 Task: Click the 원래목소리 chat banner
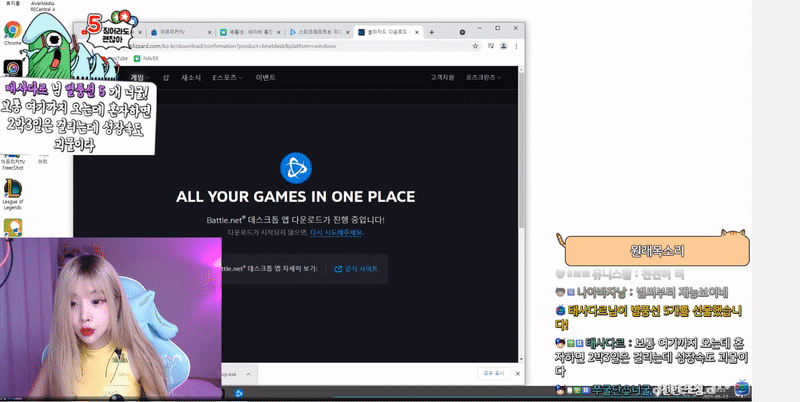click(x=657, y=250)
